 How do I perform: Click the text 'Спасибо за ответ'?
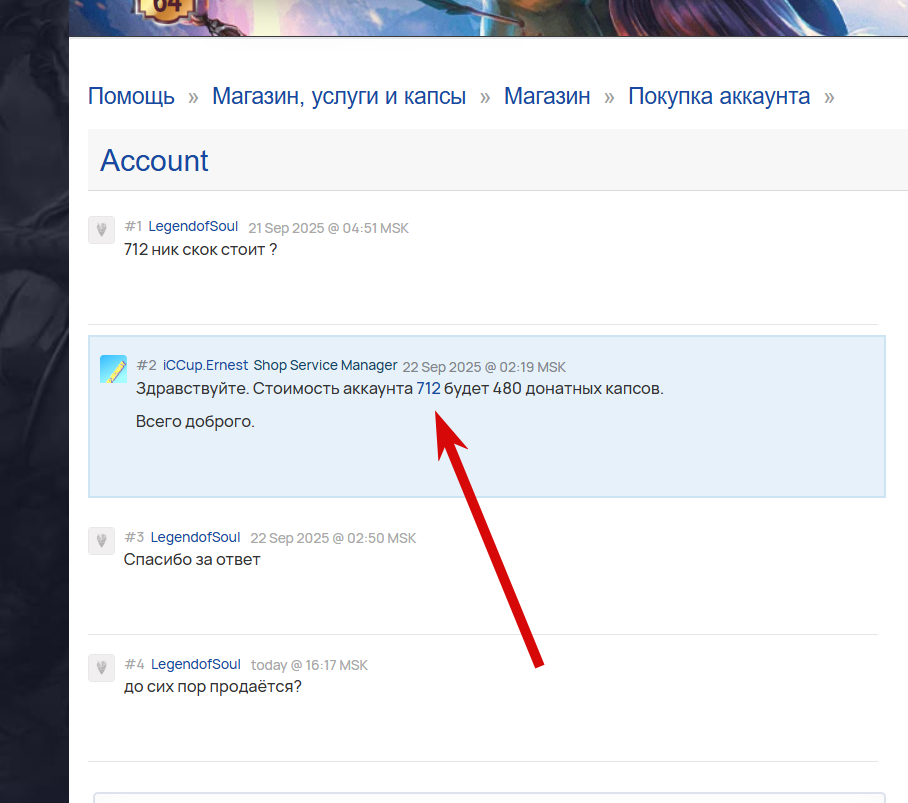pos(192,560)
